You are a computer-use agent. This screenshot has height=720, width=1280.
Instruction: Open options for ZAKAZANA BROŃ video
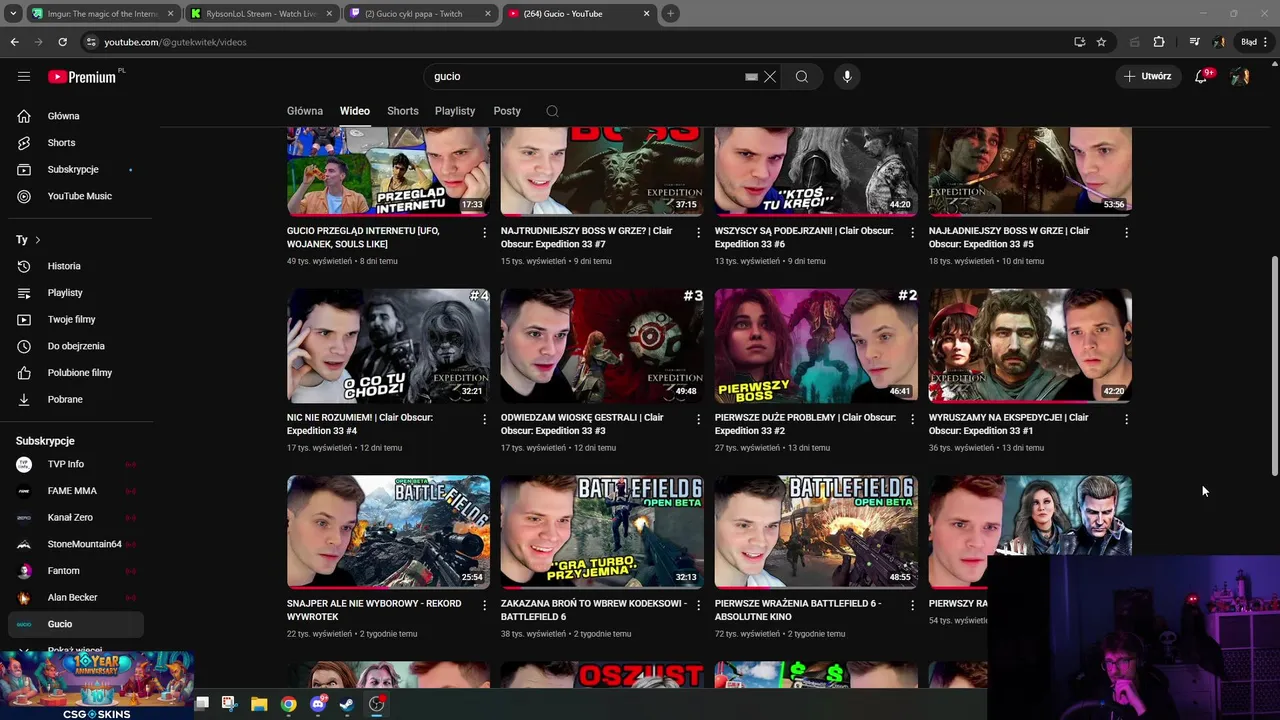pyautogui.click(x=698, y=605)
